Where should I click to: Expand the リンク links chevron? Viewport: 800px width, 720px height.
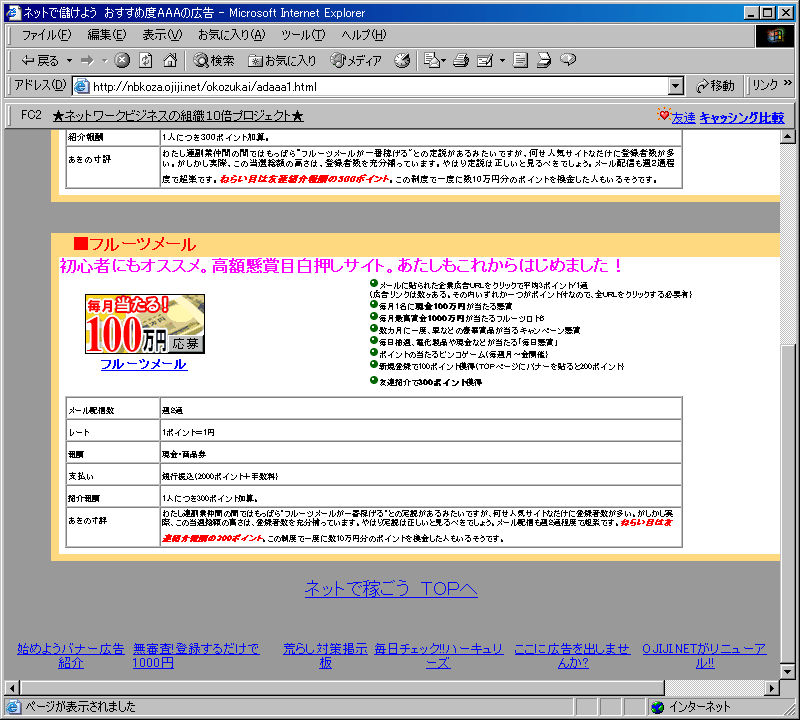pos(788,83)
